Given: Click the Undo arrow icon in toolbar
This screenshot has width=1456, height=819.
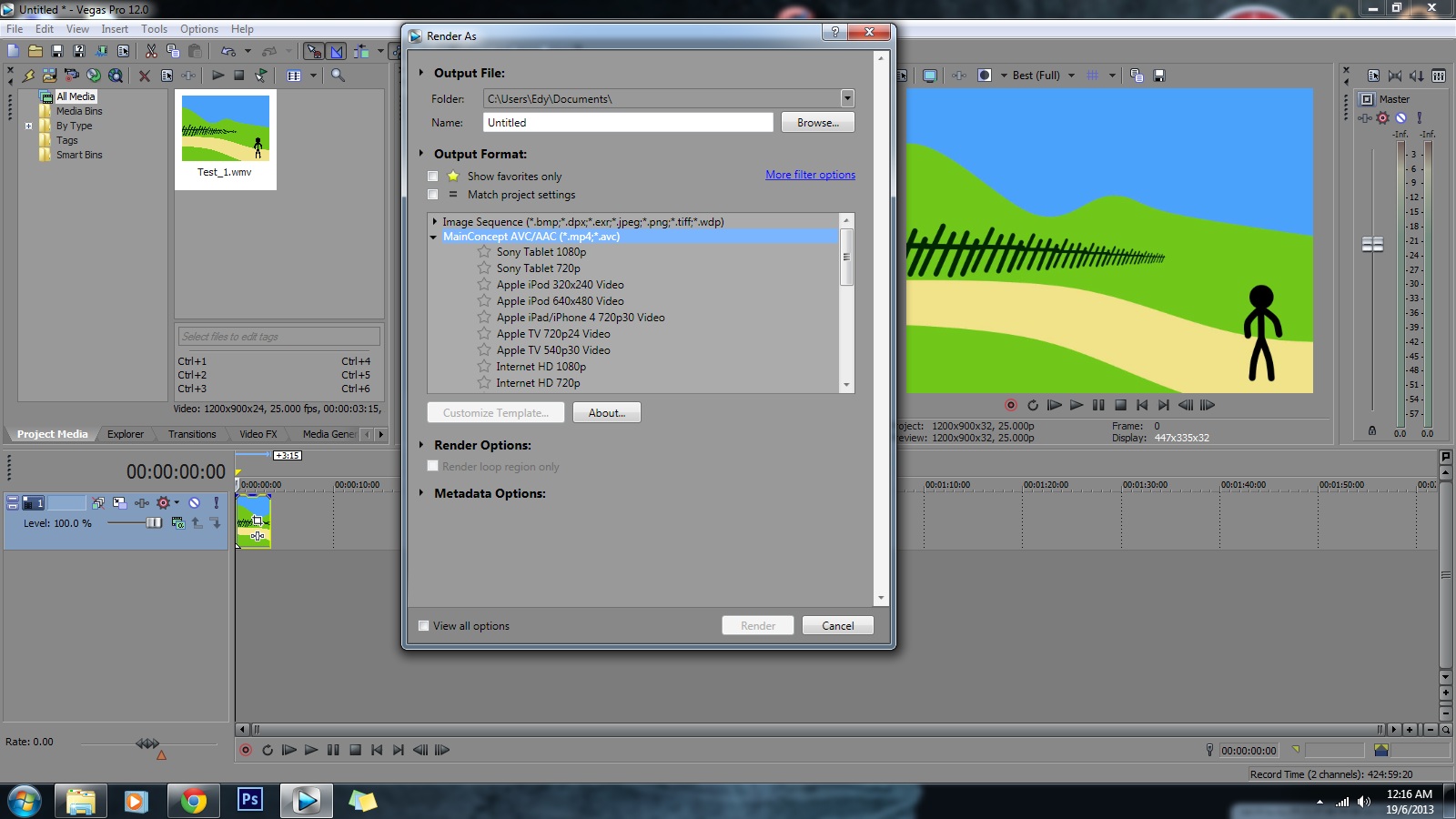Looking at the screenshot, I should point(227,51).
